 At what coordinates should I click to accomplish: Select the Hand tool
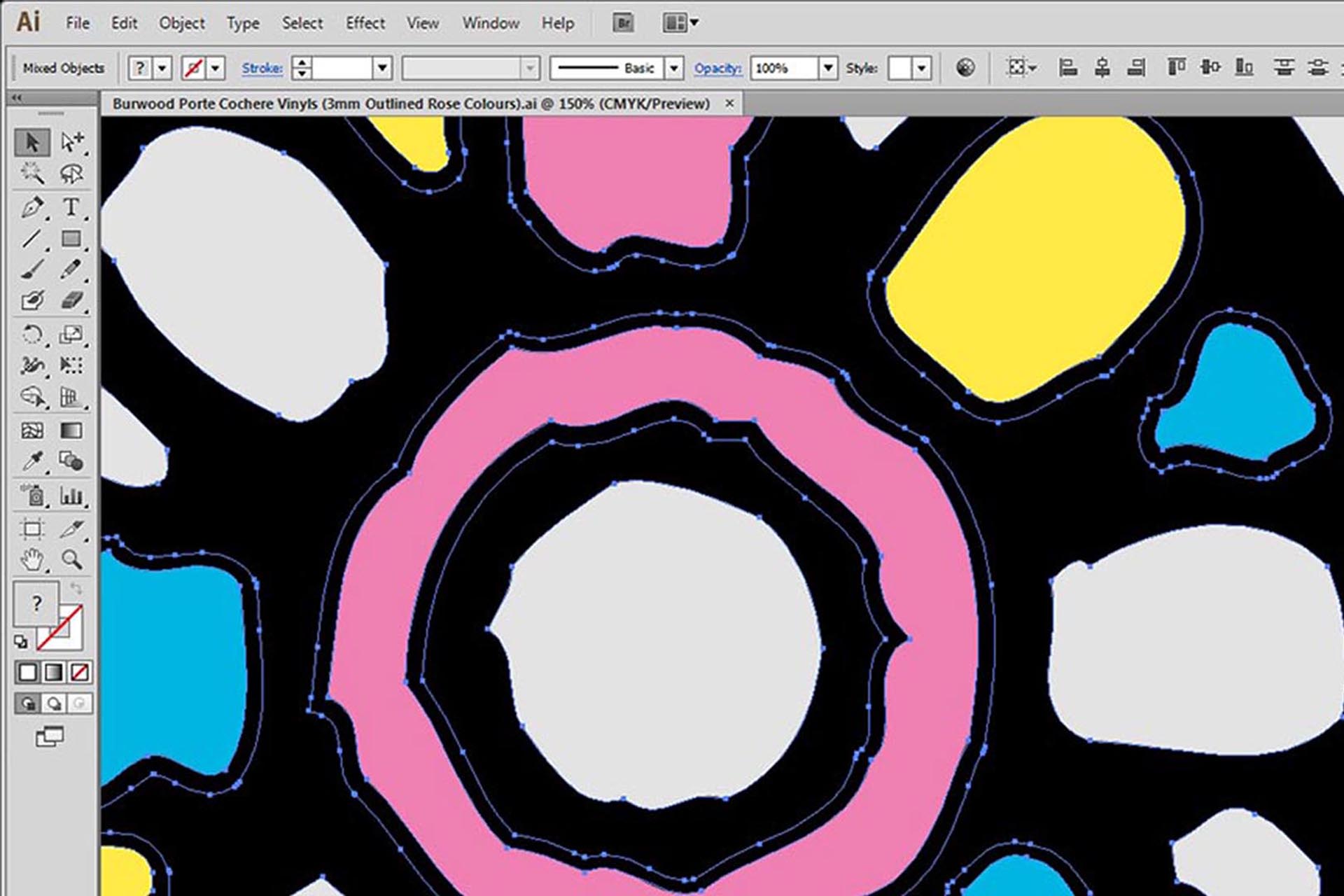tap(31, 559)
